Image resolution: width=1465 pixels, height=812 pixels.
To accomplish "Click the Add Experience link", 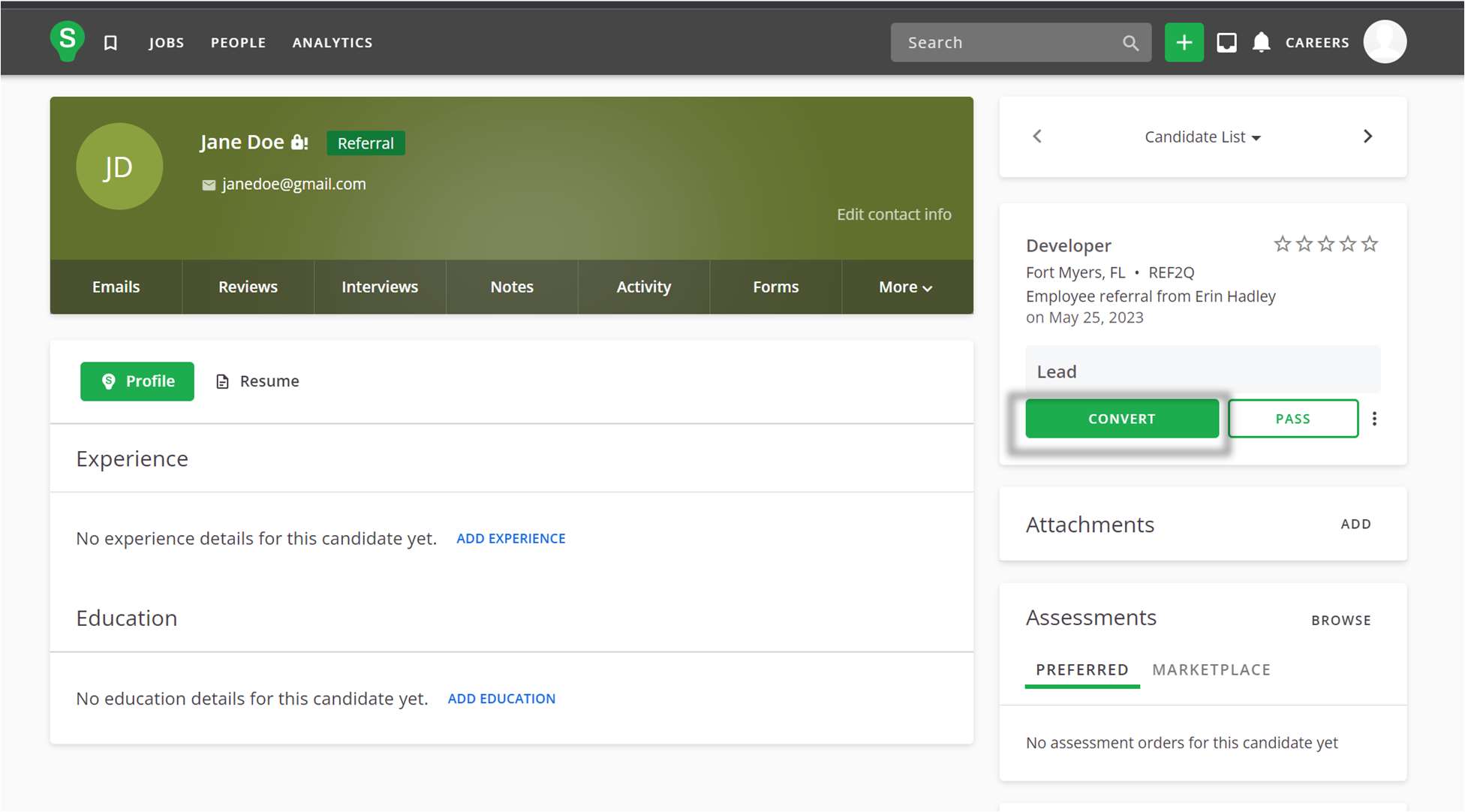I will click(x=510, y=538).
